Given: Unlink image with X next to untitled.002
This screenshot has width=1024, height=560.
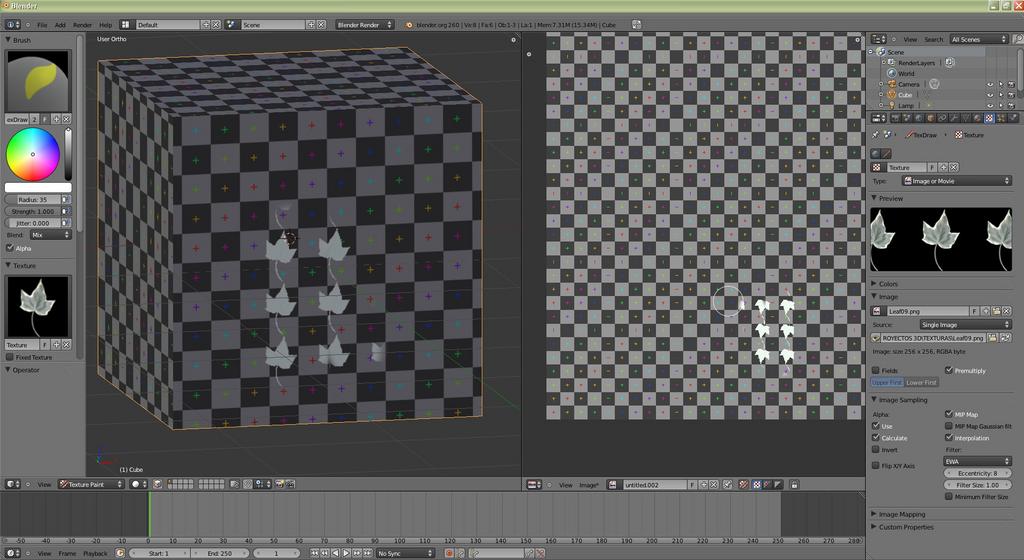Looking at the screenshot, I should [x=713, y=484].
